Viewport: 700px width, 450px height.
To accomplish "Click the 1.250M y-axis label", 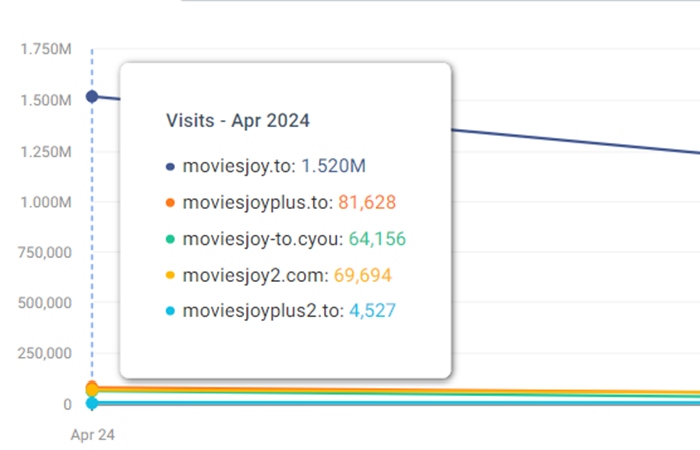I will point(46,152).
